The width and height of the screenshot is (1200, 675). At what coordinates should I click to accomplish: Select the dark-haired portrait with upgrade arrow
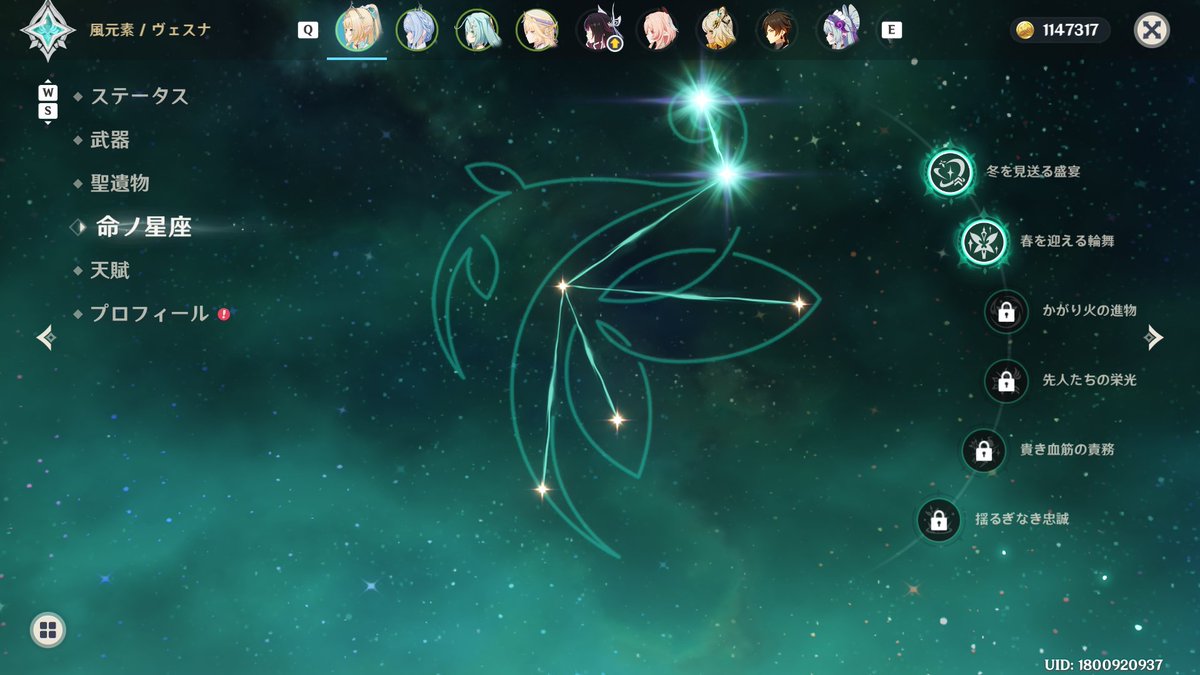[x=600, y=30]
